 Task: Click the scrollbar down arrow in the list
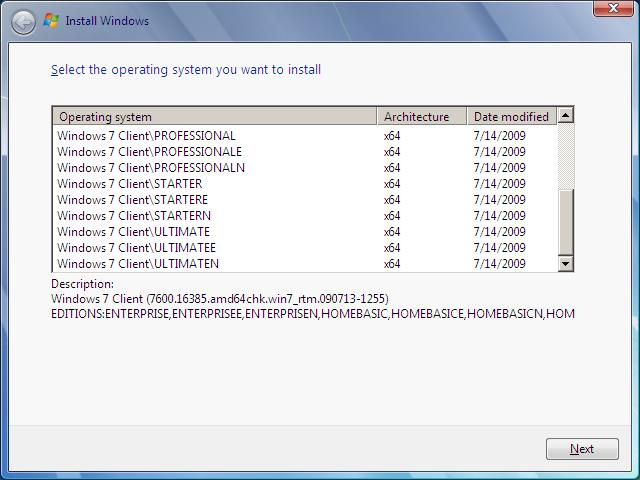[x=565, y=263]
